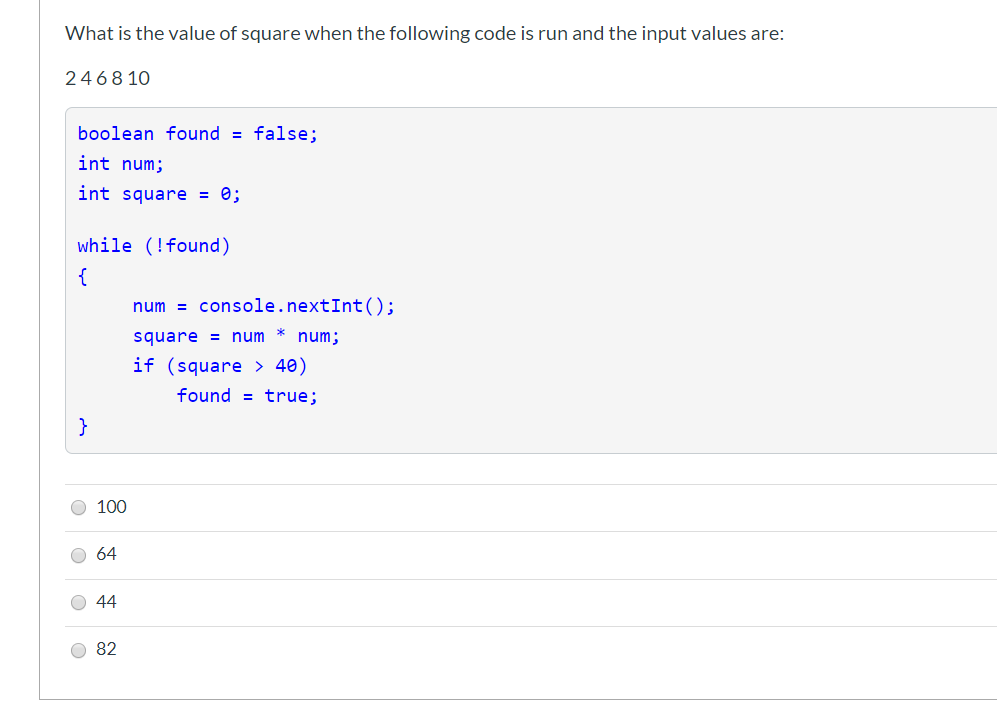Click the answer text 64
This screenshot has width=997, height=713.
coord(106,554)
